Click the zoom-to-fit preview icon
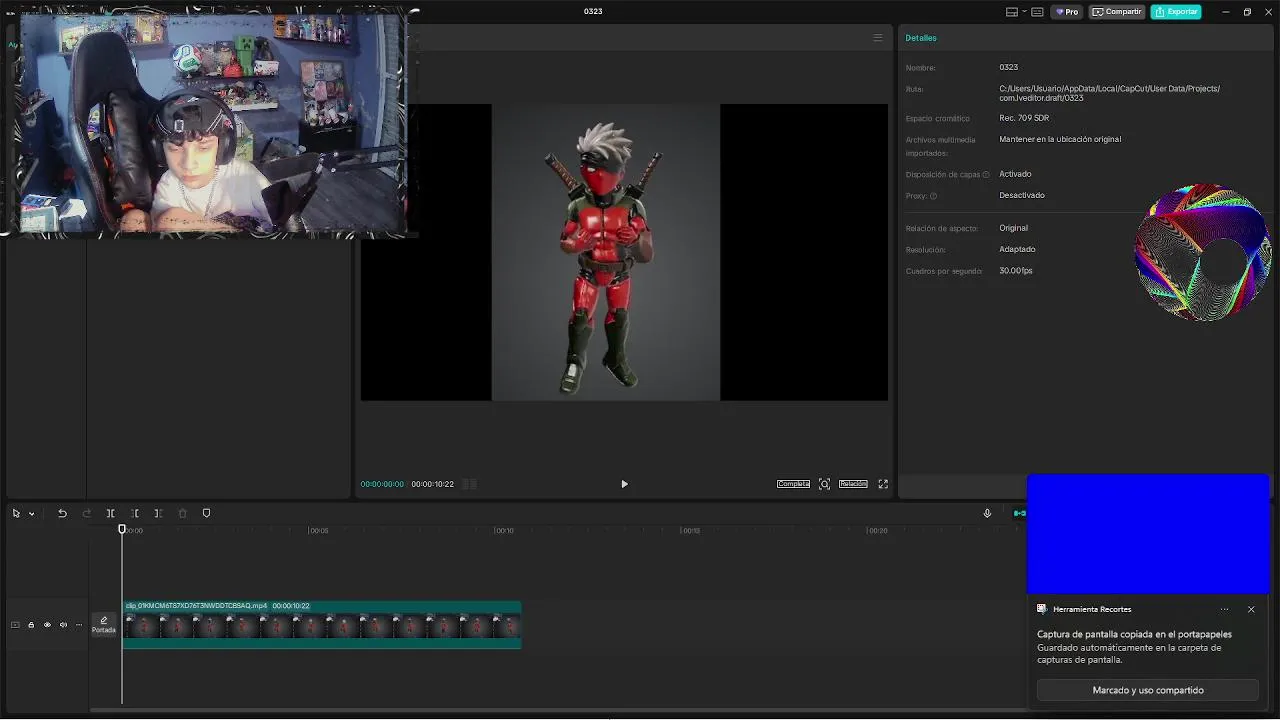 pos(824,484)
